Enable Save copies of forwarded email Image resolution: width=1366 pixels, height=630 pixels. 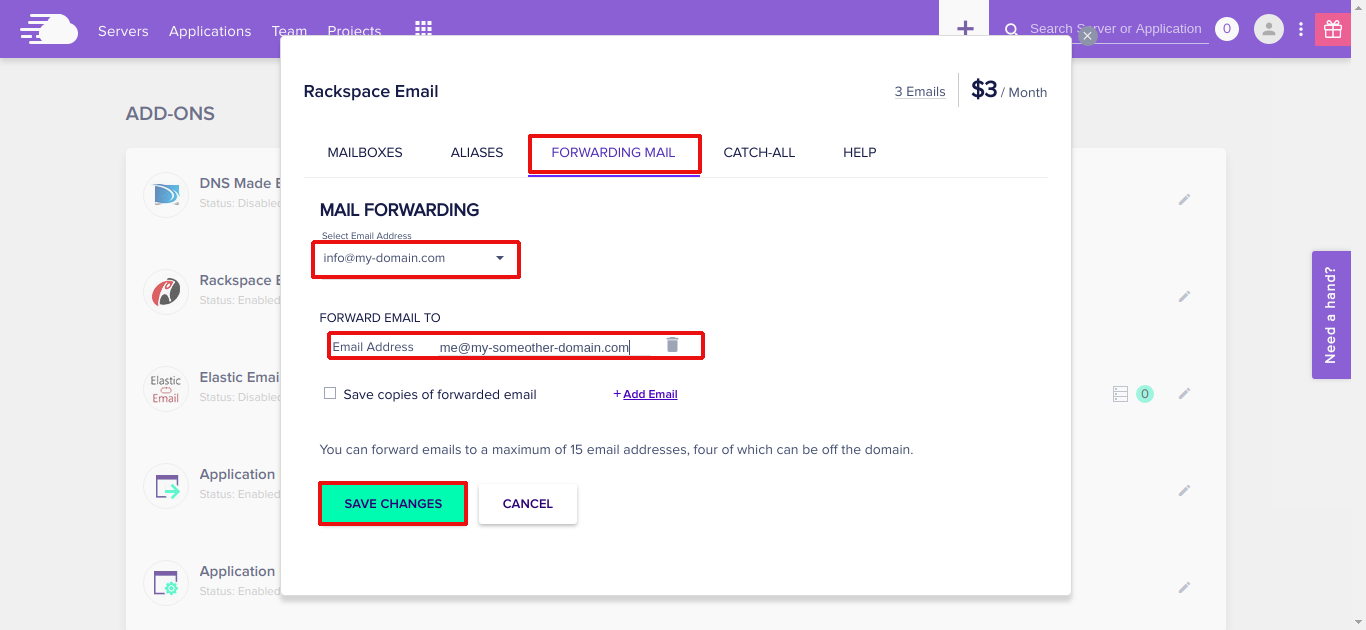point(330,393)
